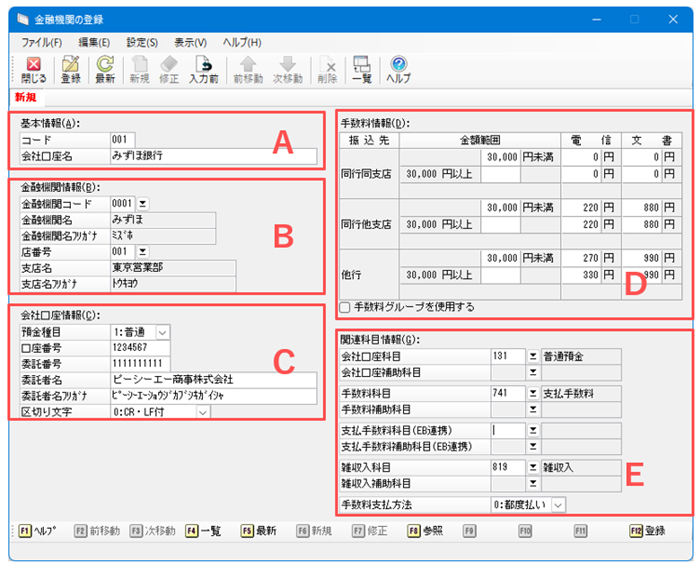This screenshot has height=565, width=700.
Task: Open ヘルプ with the question mark icon
Action: [x=398, y=65]
